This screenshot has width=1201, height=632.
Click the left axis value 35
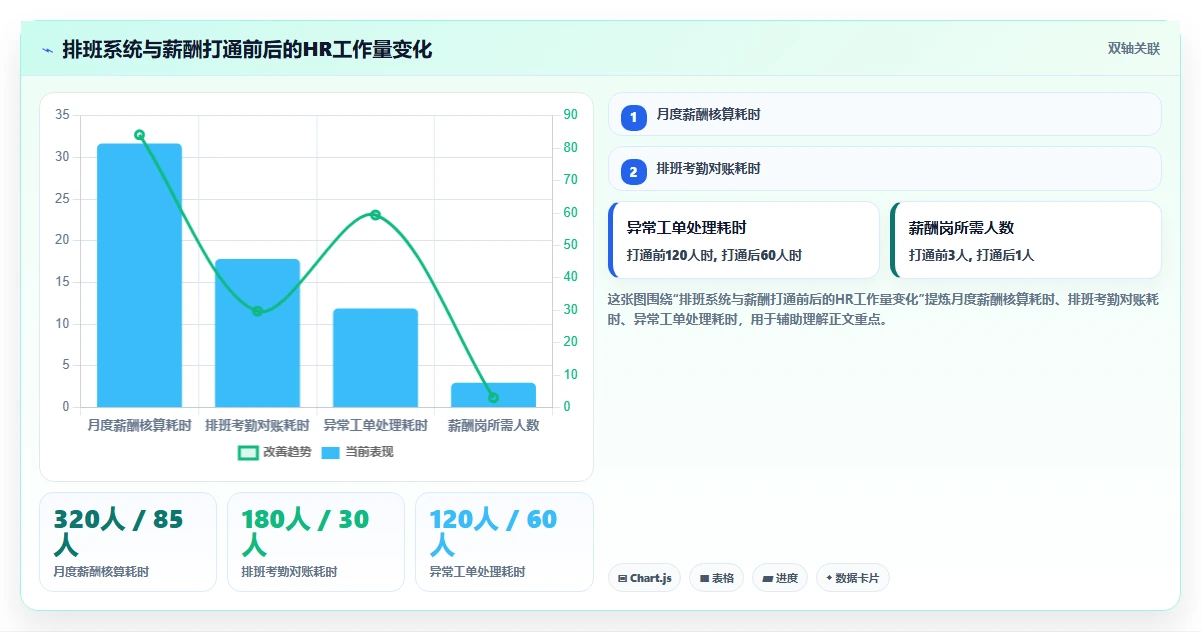(x=62, y=115)
